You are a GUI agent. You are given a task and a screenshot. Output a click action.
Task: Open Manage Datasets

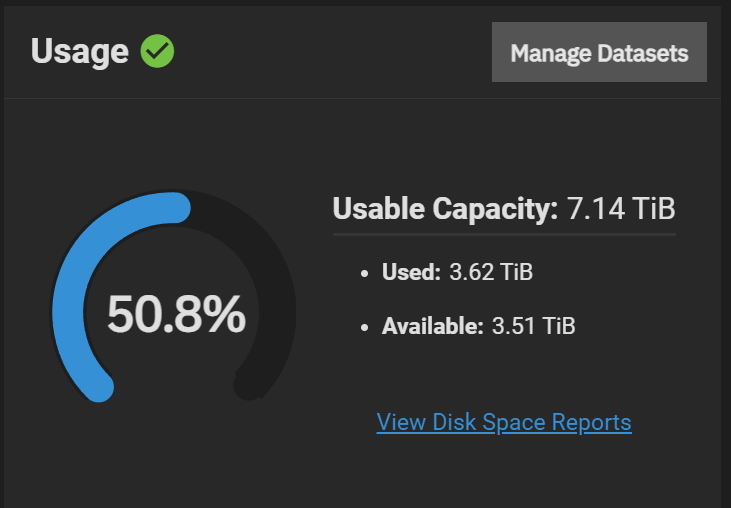[599, 52]
